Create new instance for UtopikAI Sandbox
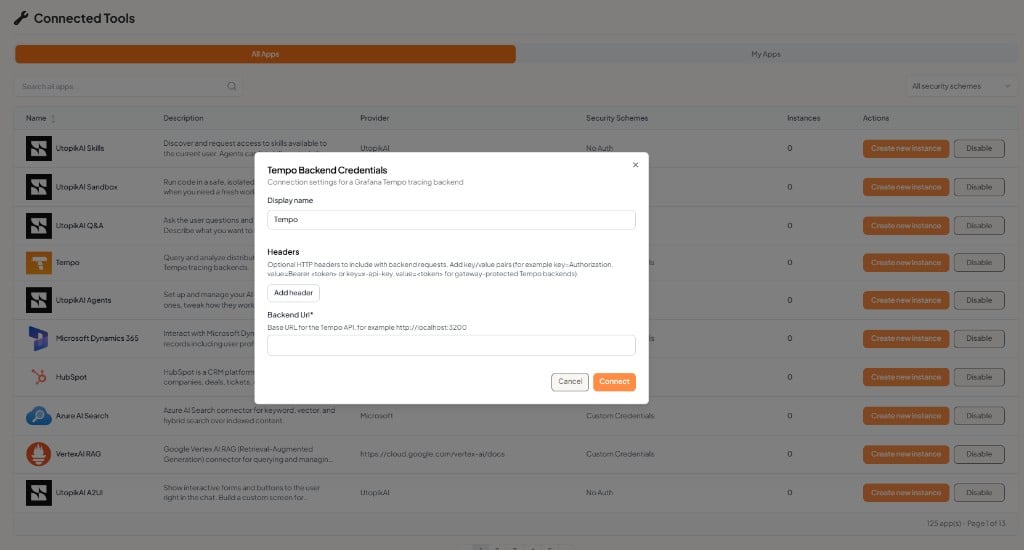 pos(906,187)
